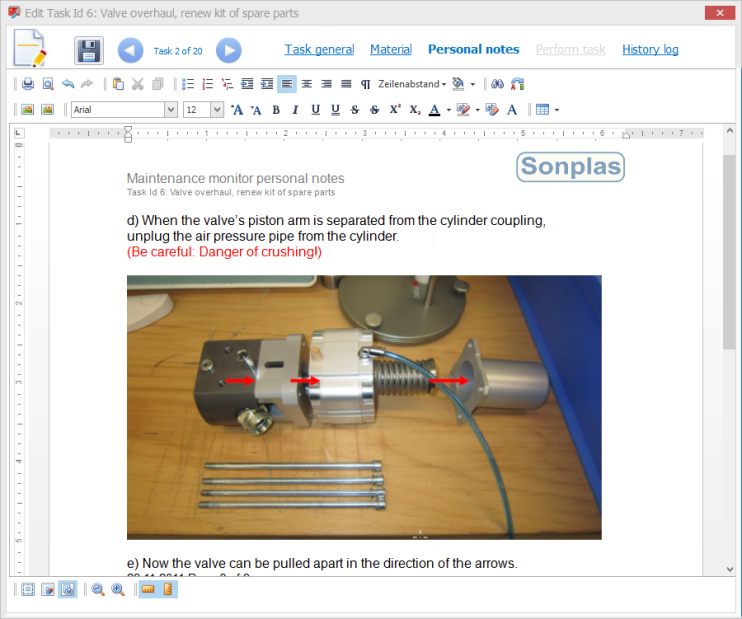The image size is (742, 619).
Task: Go to the previous task arrow
Action: point(131,50)
